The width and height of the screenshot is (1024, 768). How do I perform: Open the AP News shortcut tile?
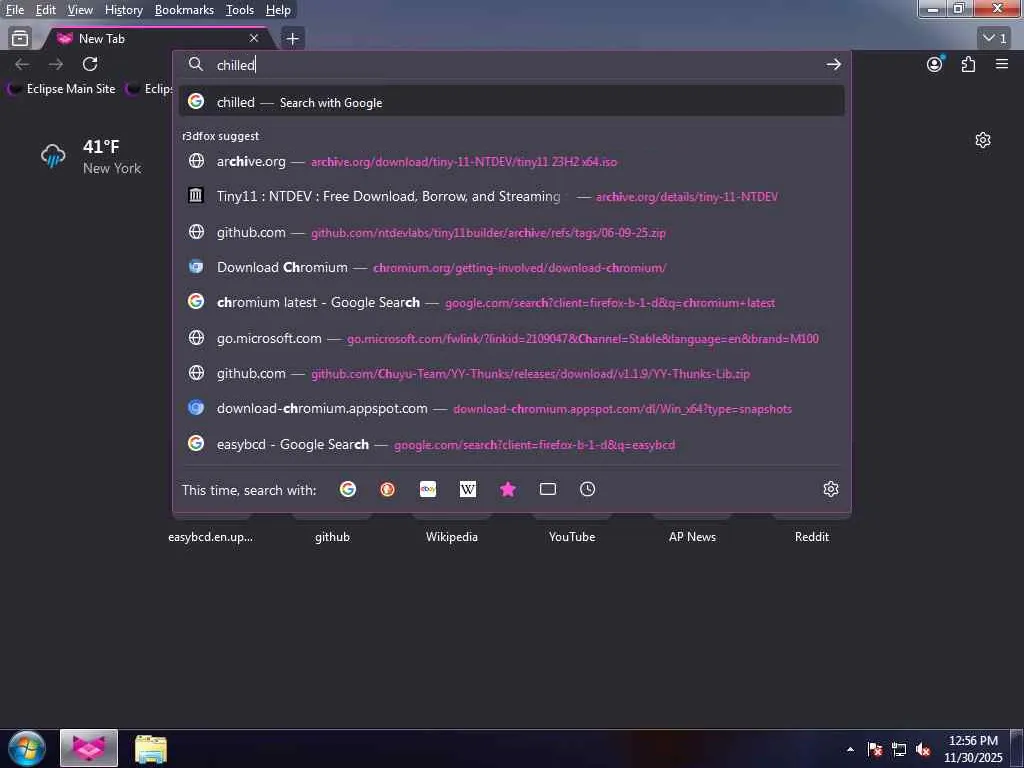tap(692, 536)
